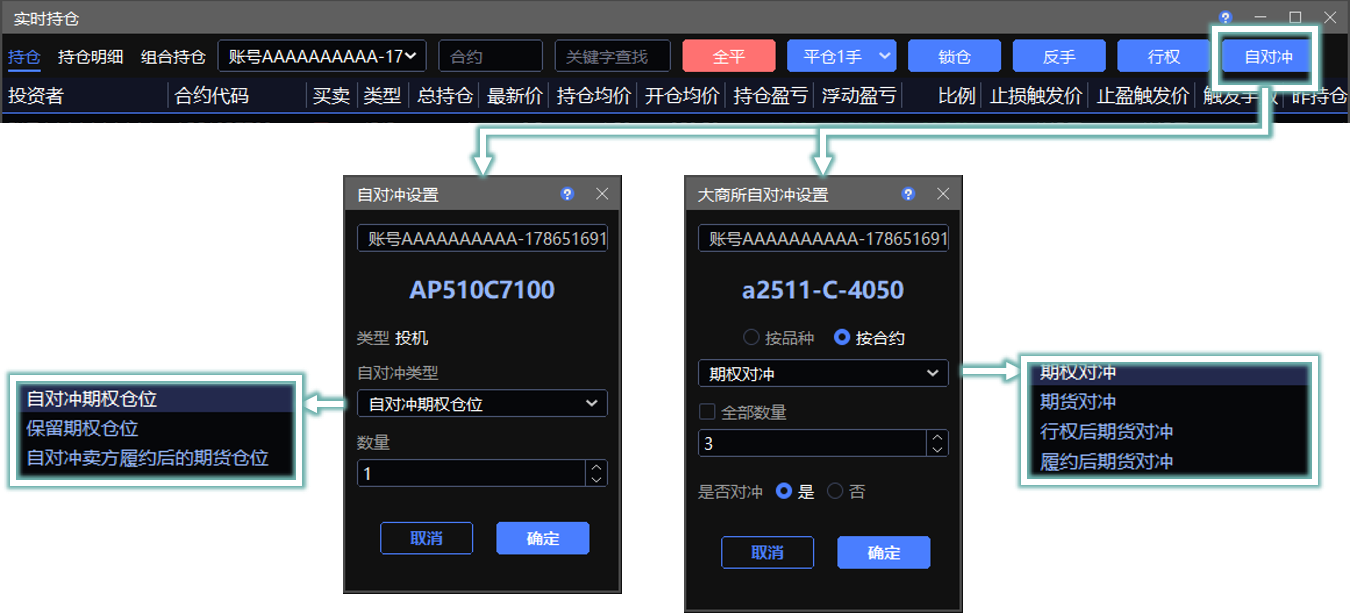Close the 大商所自对冲设置 dialog
This screenshot has width=1350, height=613.
[943, 194]
